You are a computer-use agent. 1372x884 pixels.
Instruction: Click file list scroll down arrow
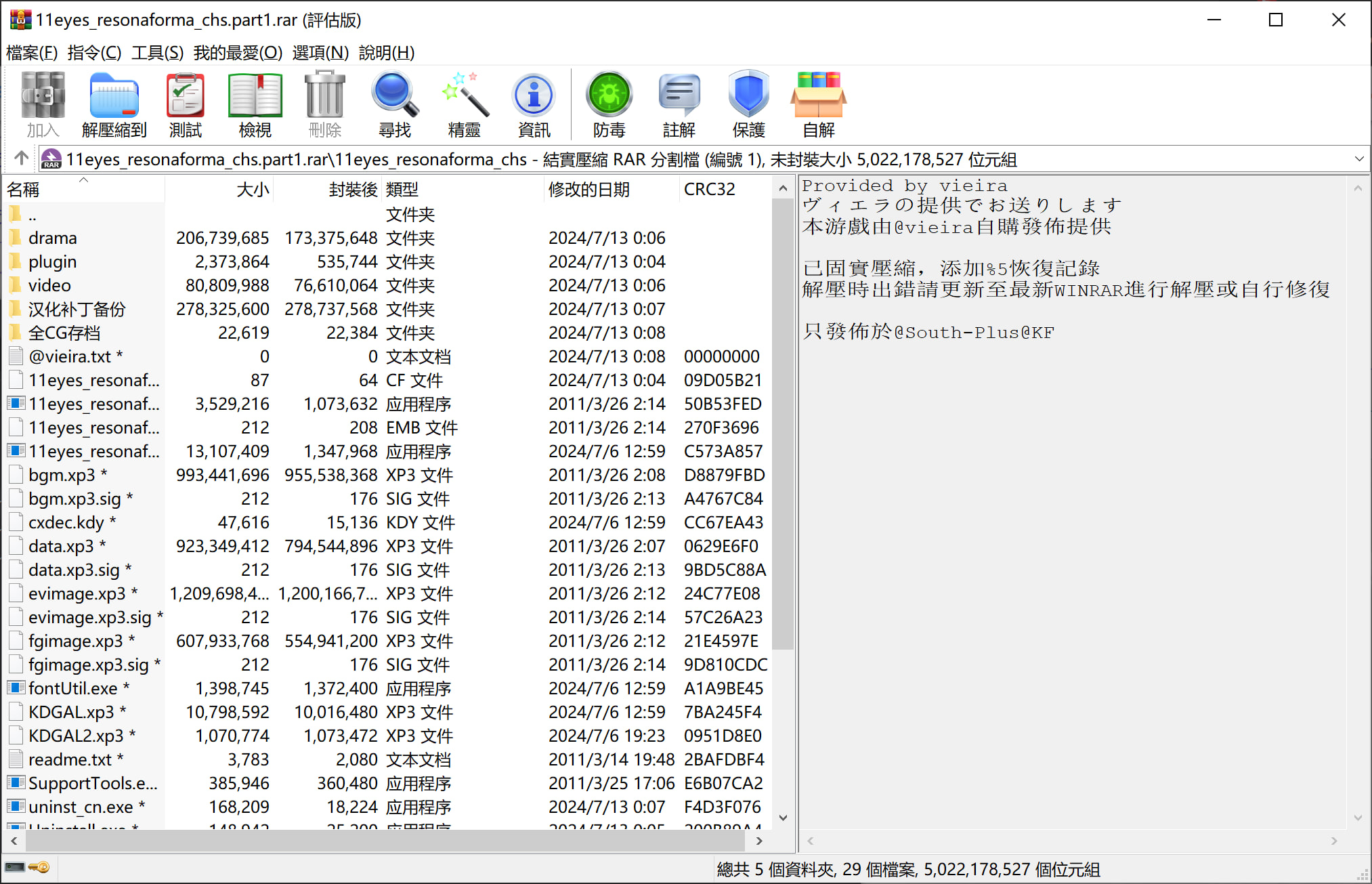click(783, 818)
